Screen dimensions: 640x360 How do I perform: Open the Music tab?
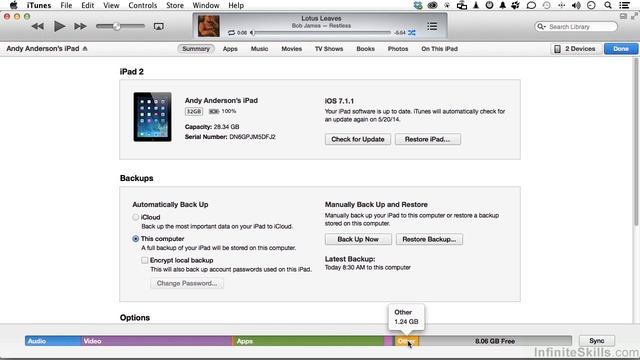[x=259, y=49]
